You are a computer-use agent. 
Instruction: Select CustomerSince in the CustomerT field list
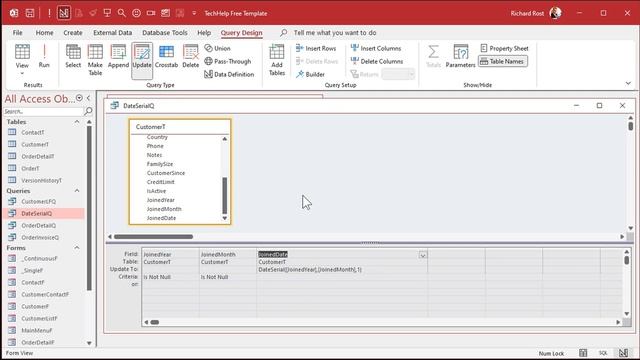[166, 173]
